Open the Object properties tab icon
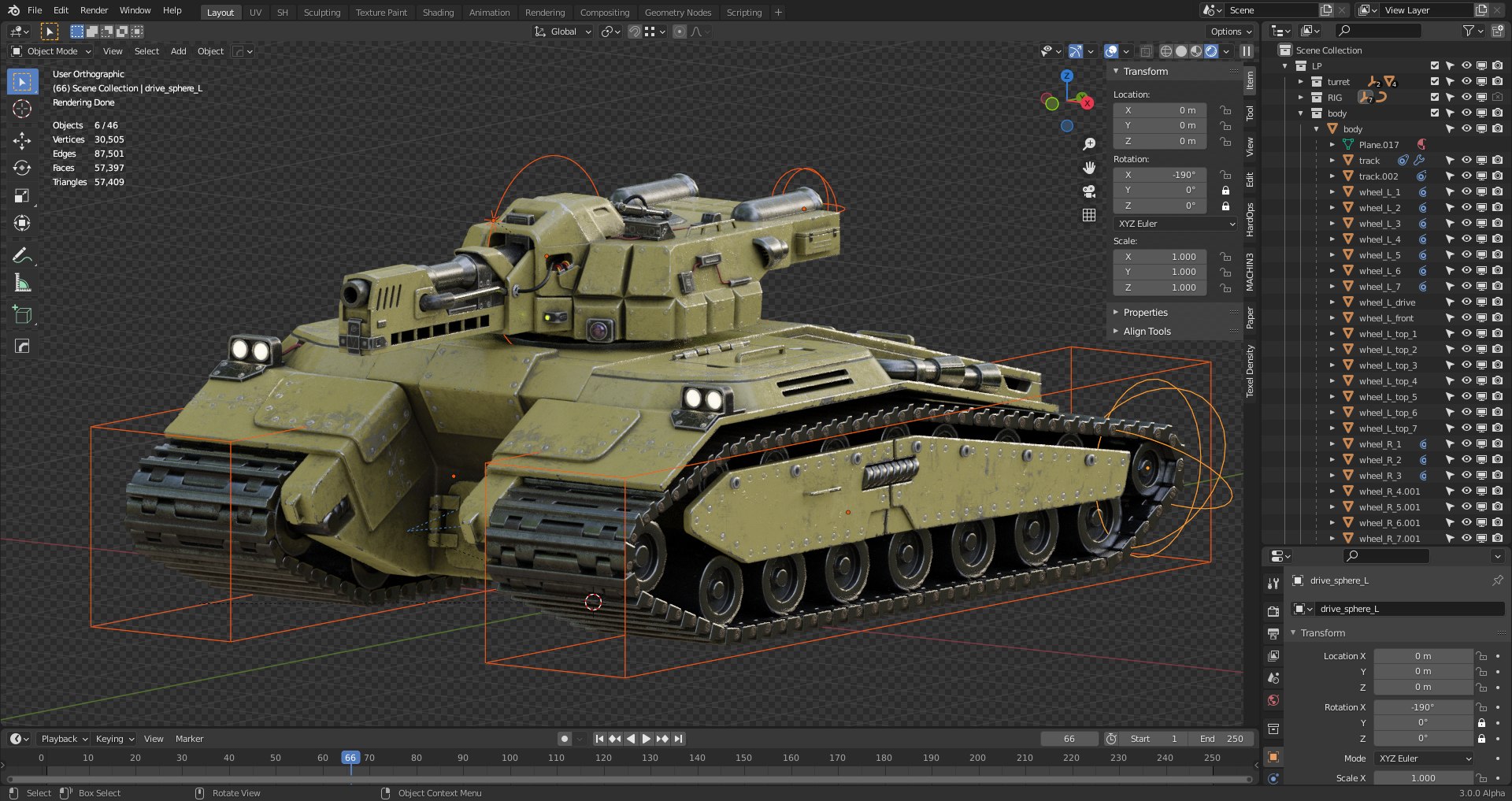 click(x=1273, y=757)
